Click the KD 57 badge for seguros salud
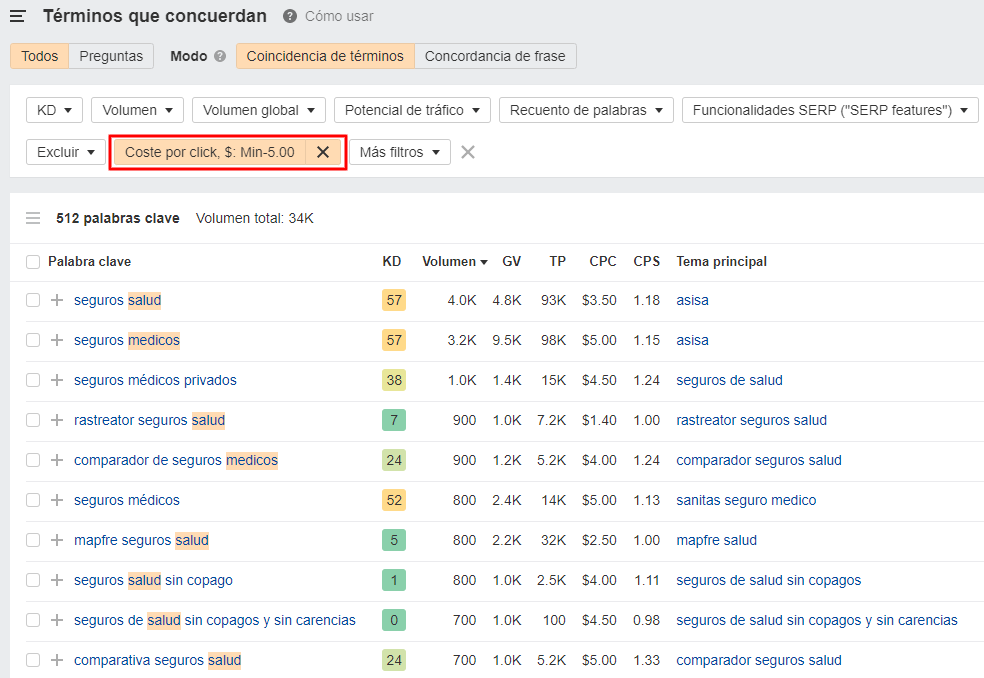This screenshot has height=678, width=984. [394, 300]
